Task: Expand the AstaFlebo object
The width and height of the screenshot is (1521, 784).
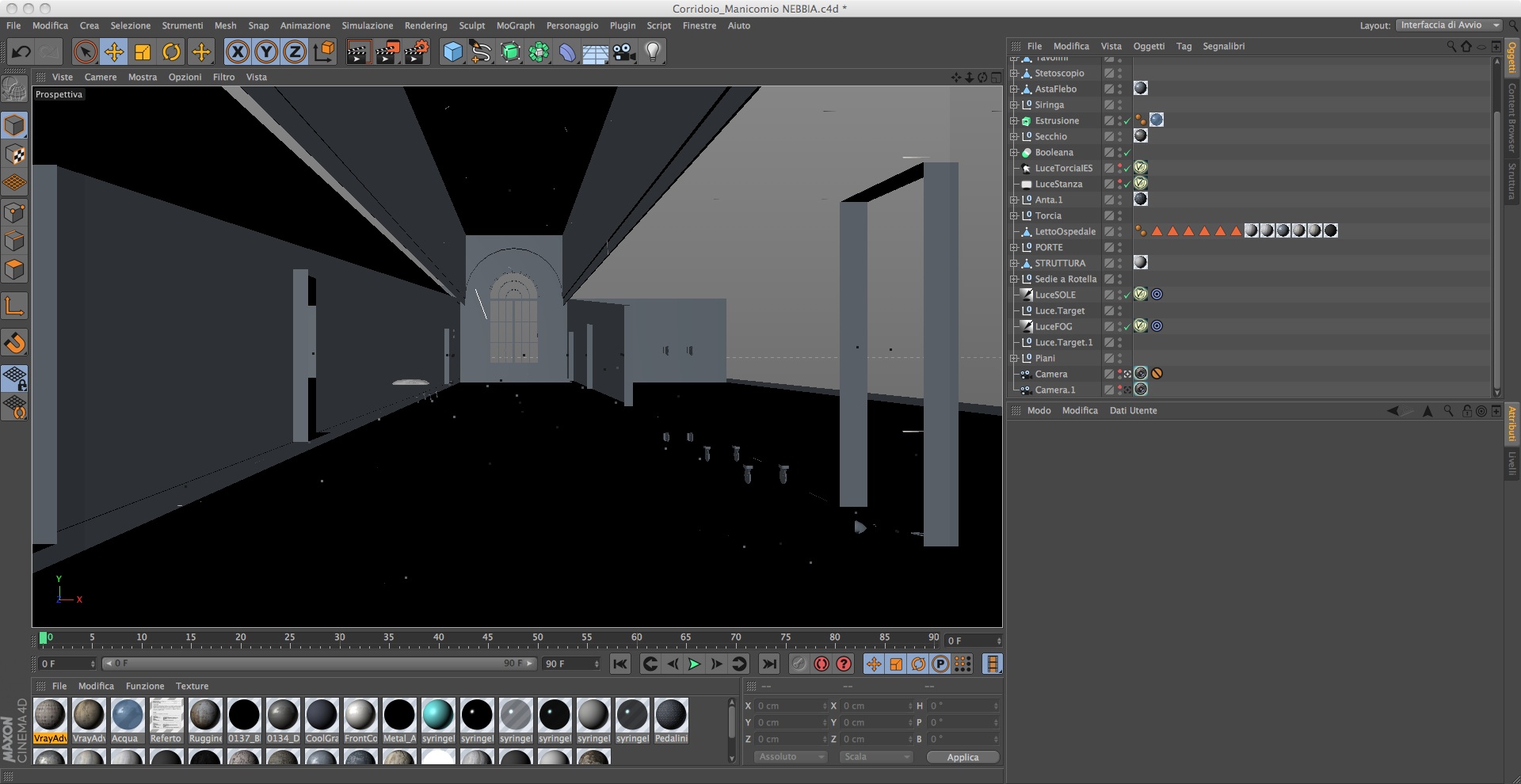Action: pyautogui.click(x=1014, y=89)
